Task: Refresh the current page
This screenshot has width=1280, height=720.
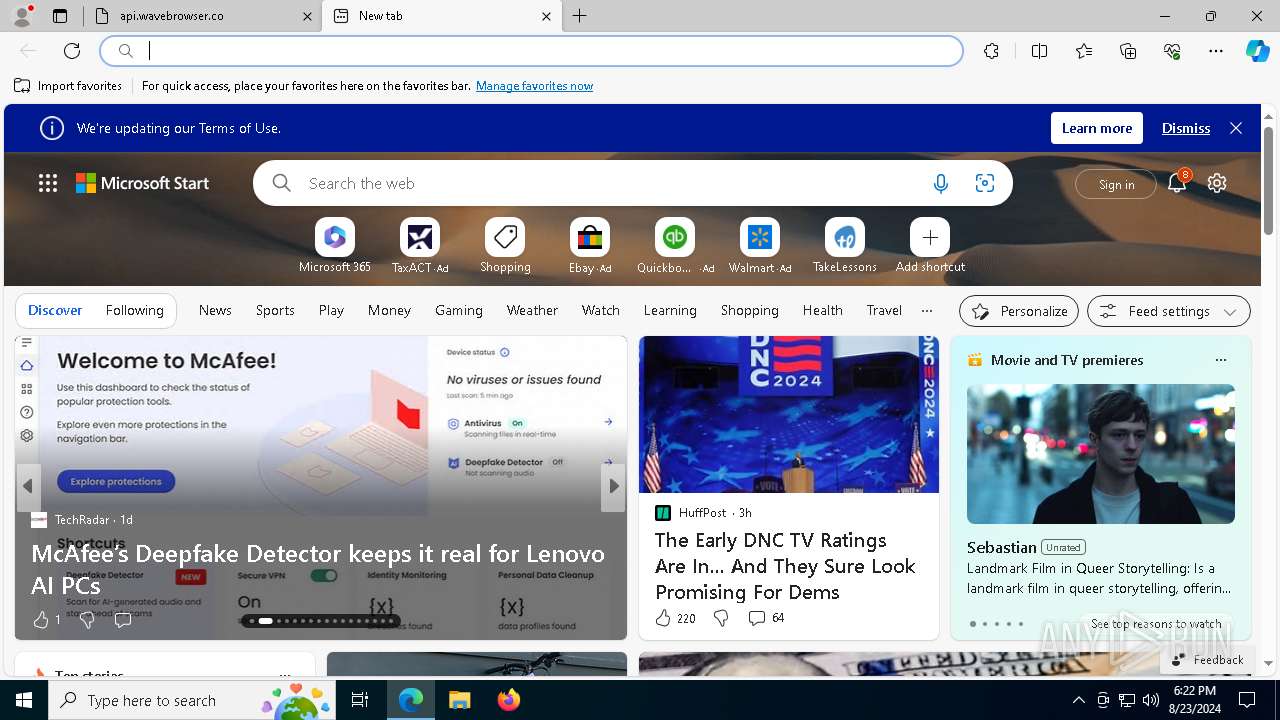Action: point(72,51)
